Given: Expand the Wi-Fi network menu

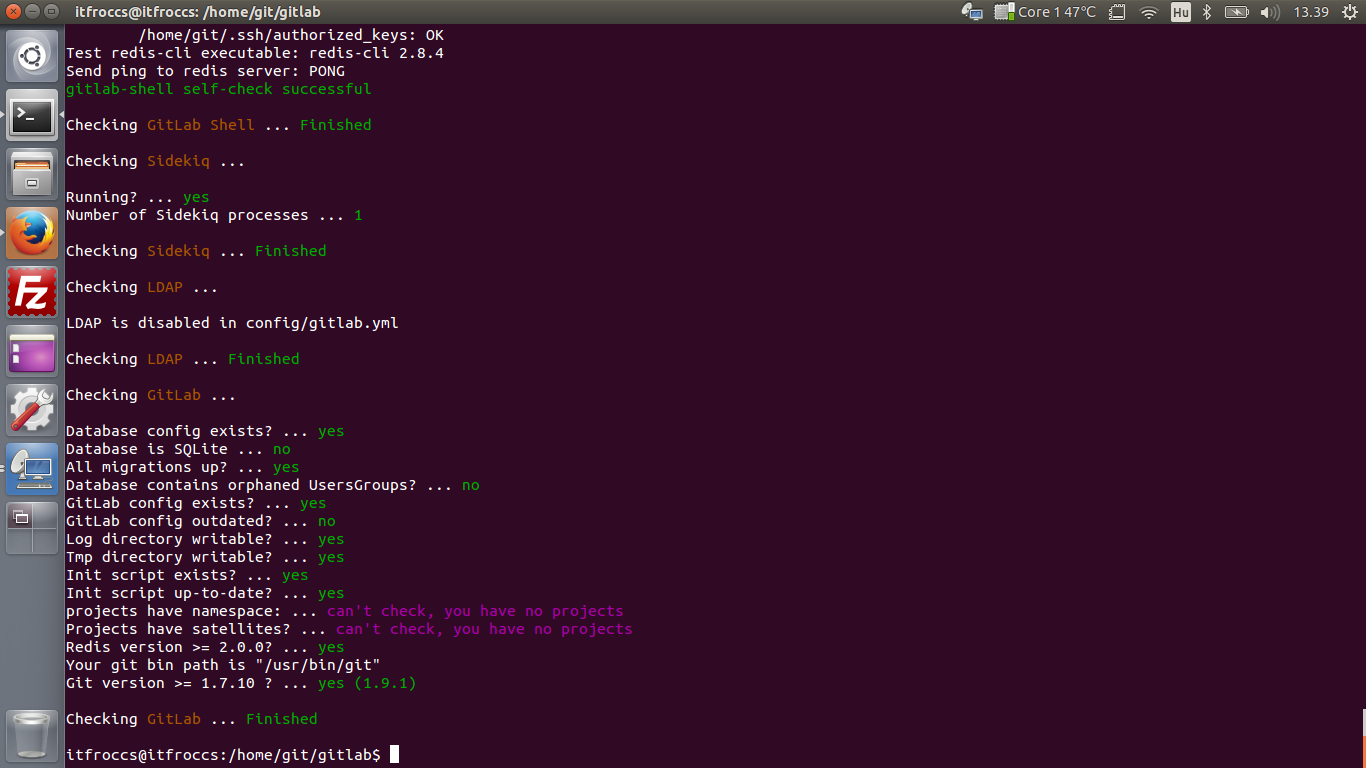Looking at the screenshot, I should coord(1149,12).
